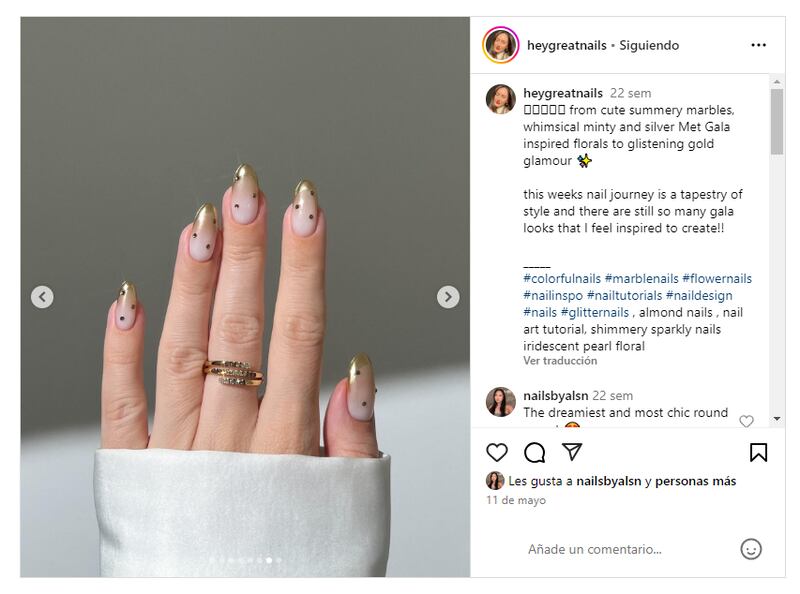
Task: Open the heygreatnails profile in the header
Action: [566, 45]
